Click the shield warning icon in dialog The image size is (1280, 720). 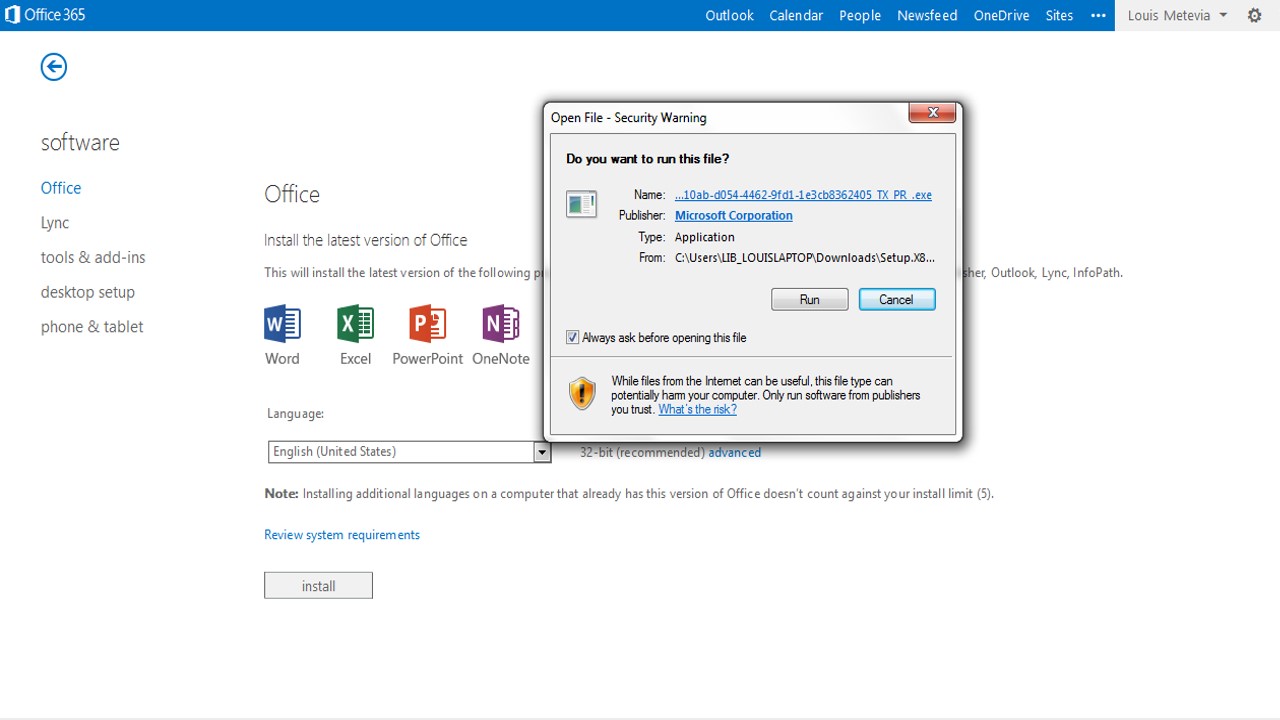(x=582, y=394)
